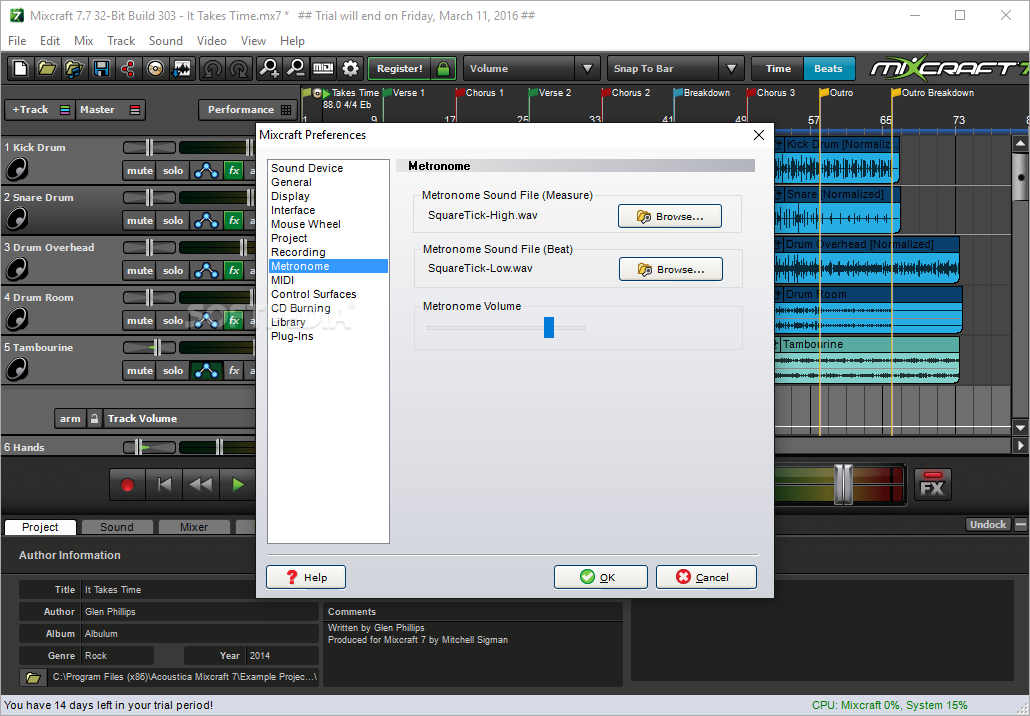Switch to the Mixer tab at bottom

pos(194,527)
